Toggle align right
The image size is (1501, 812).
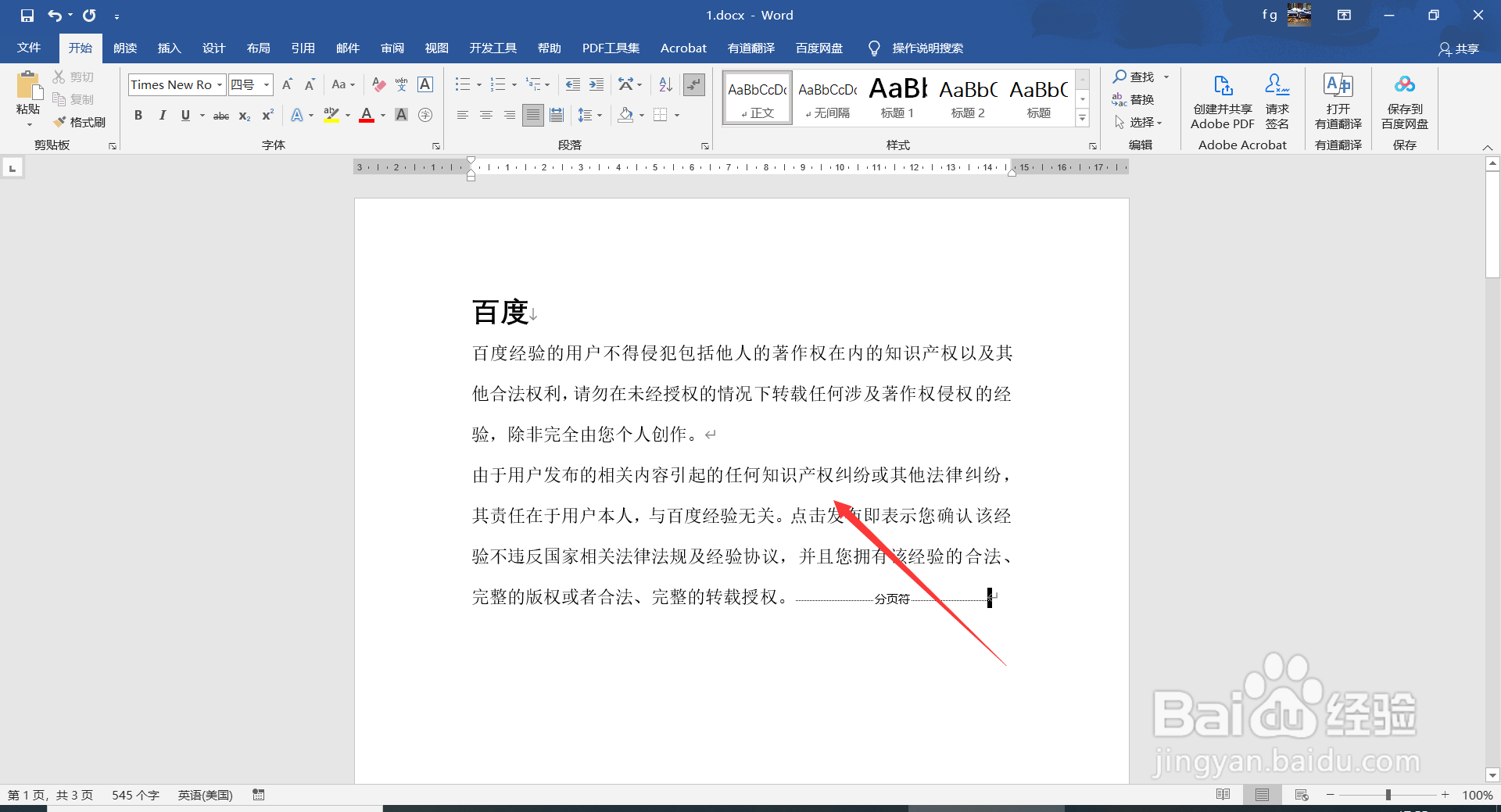click(x=510, y=116)
